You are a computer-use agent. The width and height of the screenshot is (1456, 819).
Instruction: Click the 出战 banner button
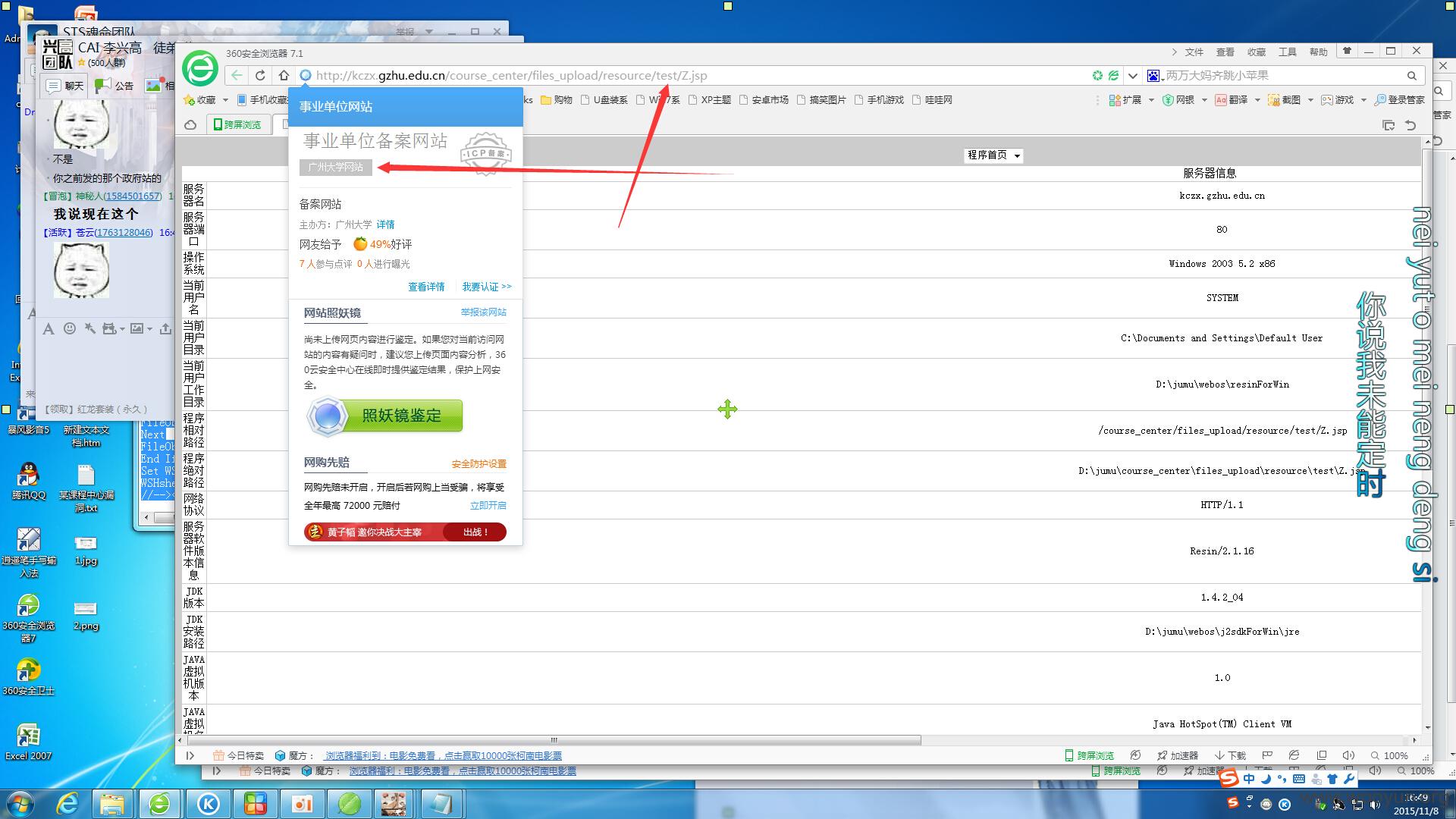point(475,532)
